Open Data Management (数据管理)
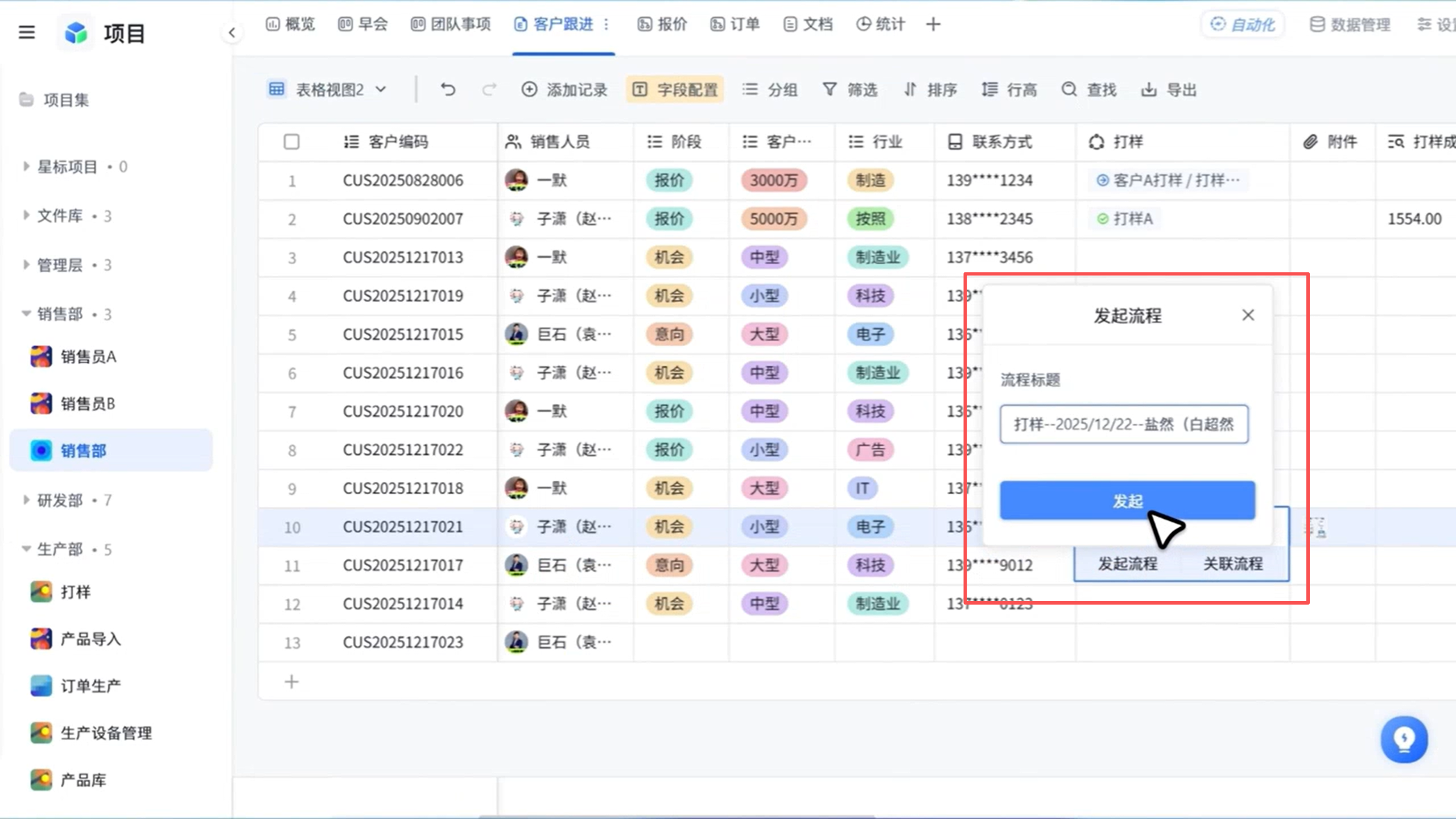This screenshot has height=819, width=1456. 1350,24
